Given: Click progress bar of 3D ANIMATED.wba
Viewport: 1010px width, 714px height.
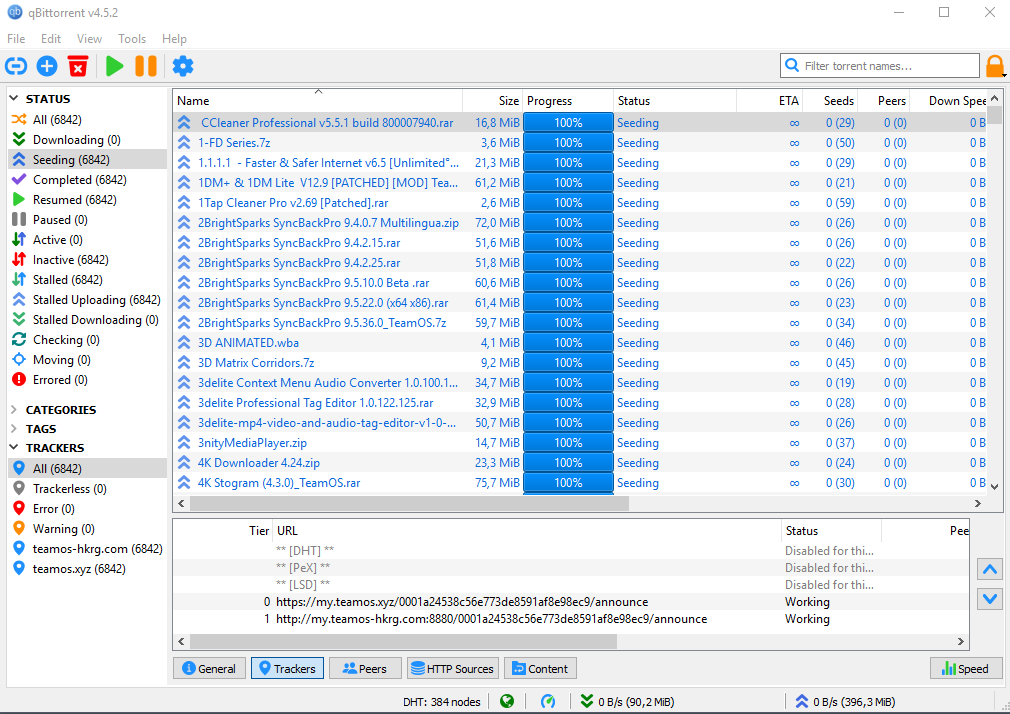Looking at the screenshot, I should point(568,342).
